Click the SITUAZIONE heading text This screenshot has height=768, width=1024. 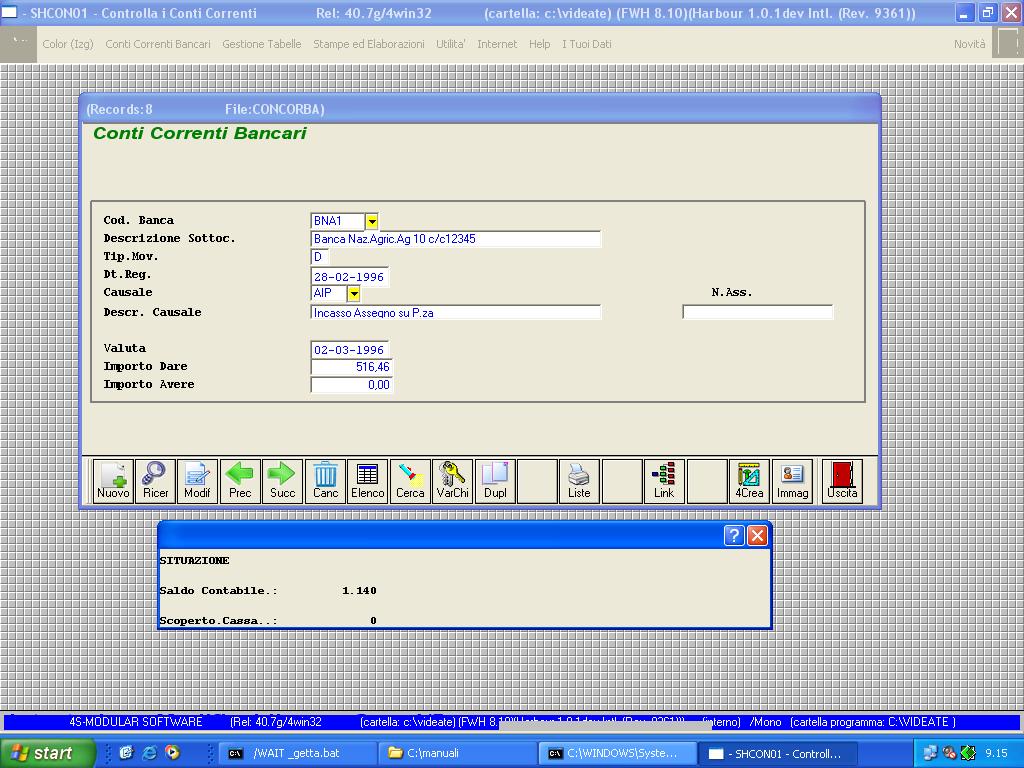pyautogui.click(x=195, y=560)
